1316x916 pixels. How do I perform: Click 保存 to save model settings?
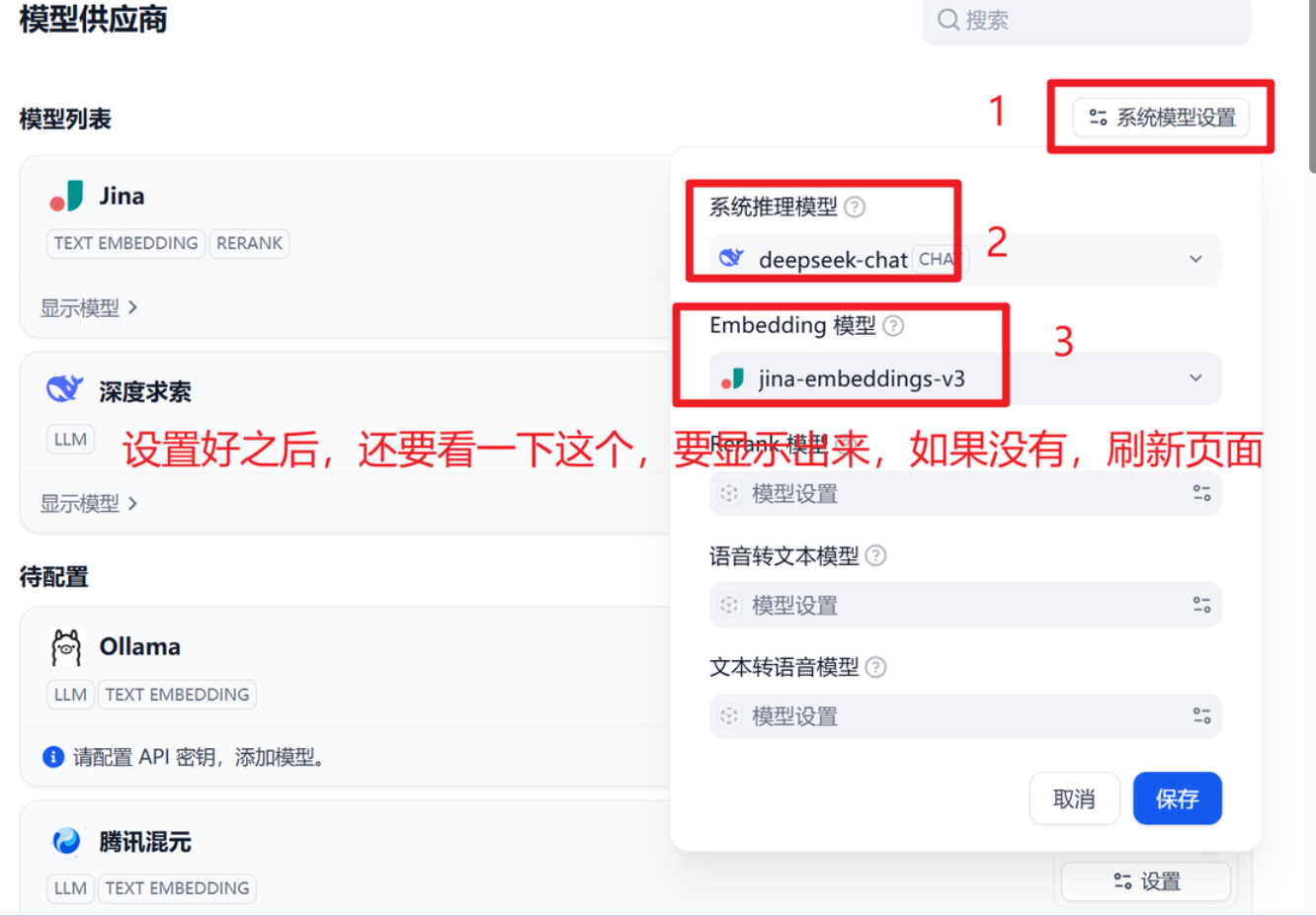click(x=1178, y=798)
